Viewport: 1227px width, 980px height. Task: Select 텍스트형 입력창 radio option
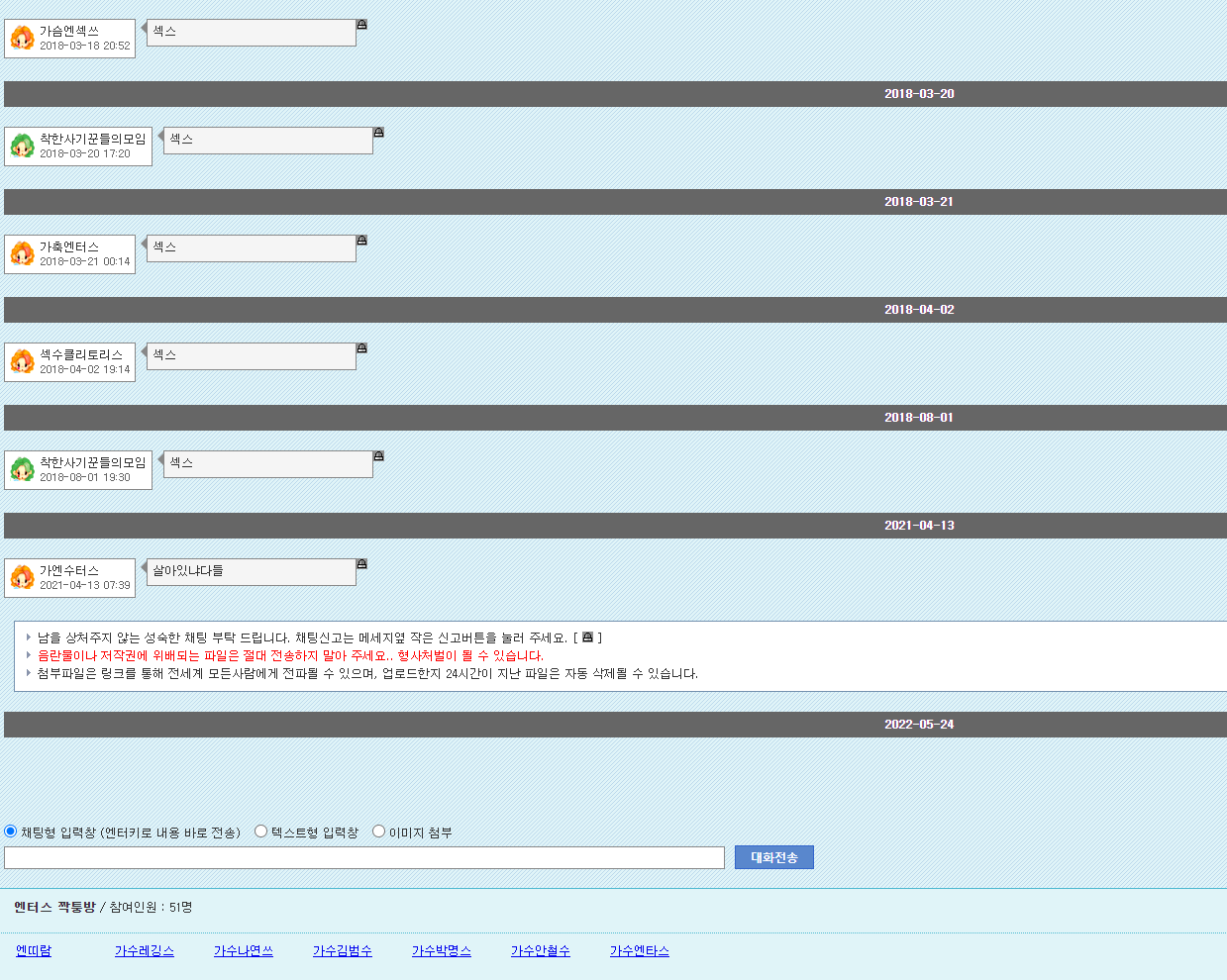click(x=260, y=831)
